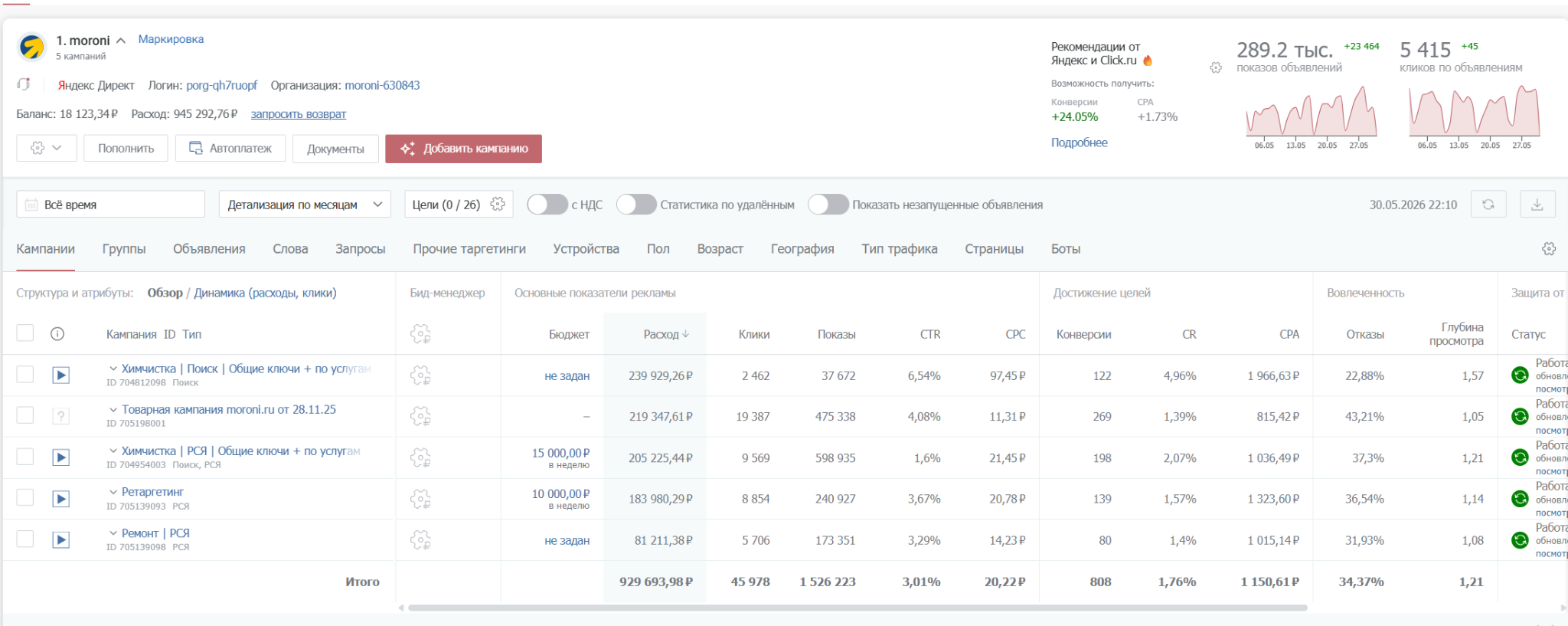Image resolution: width=1568 pixels, height=626 pixels.
Task: Click the horizontal table scrollbar
Action: pos(857,608)
